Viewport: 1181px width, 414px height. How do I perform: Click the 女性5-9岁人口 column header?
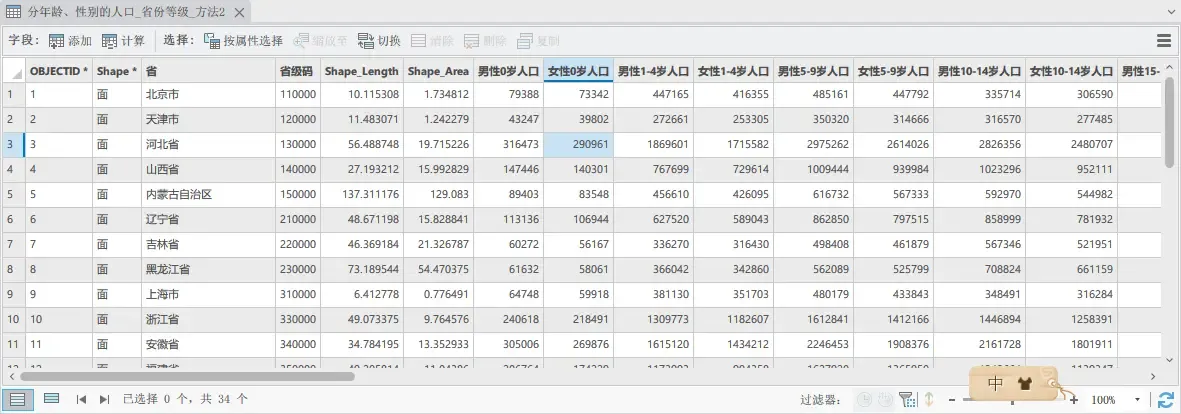pyautogui.click(x=893, y=72)
